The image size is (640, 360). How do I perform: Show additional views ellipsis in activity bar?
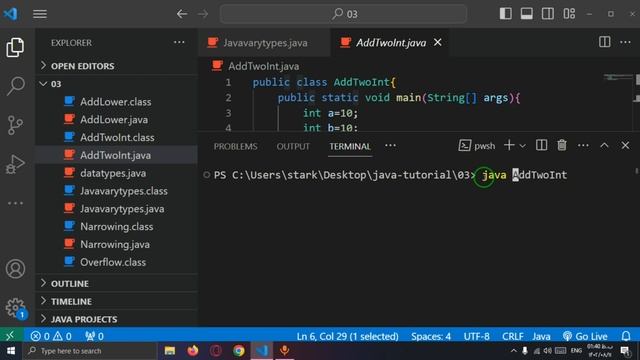pos(15,203)
